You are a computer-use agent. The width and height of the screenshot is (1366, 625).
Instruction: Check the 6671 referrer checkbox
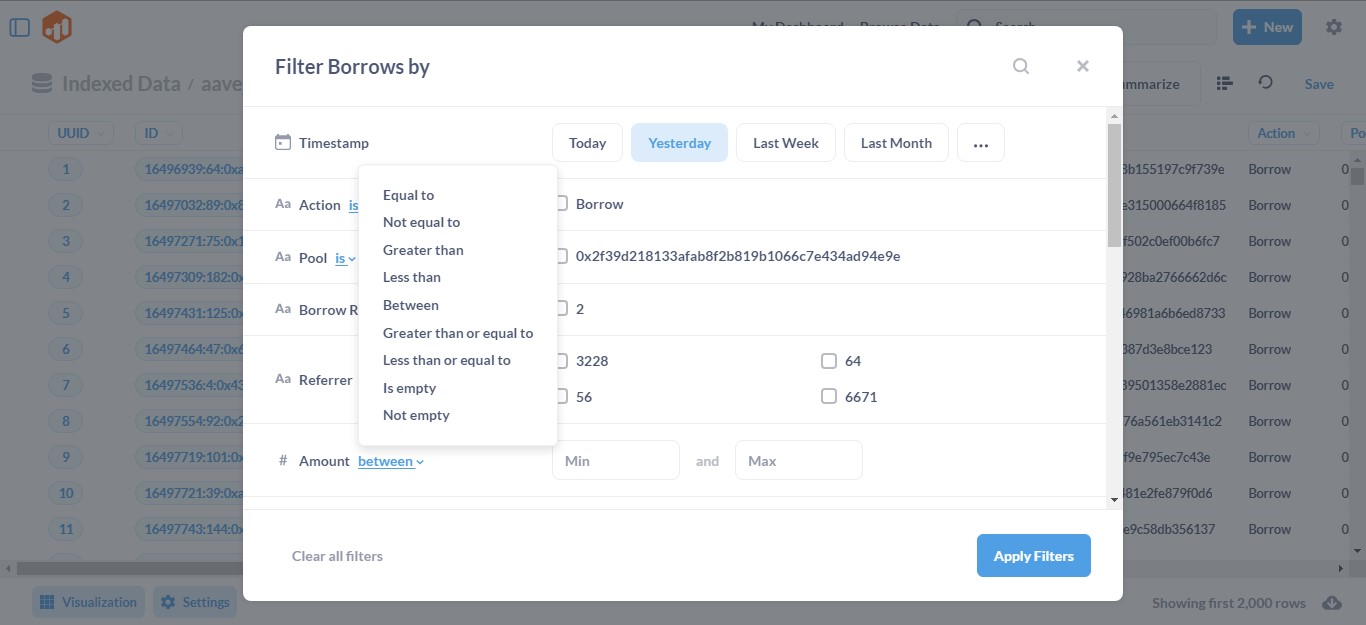click(828, 397)
